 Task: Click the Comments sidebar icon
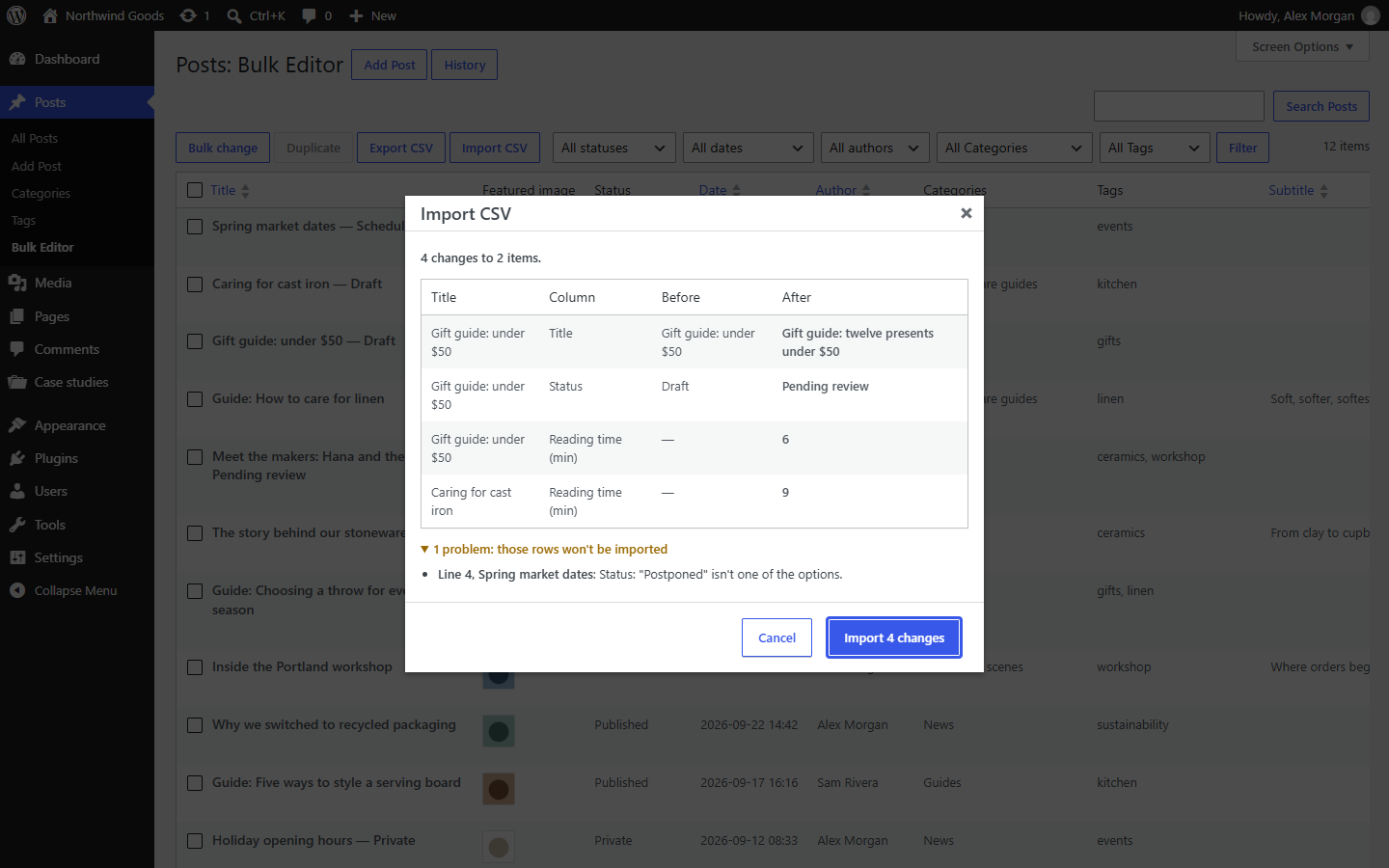point(17,349)
